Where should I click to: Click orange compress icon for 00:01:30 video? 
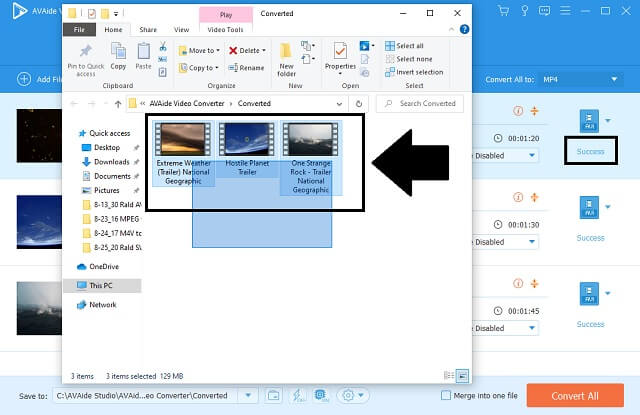(535, 197)
